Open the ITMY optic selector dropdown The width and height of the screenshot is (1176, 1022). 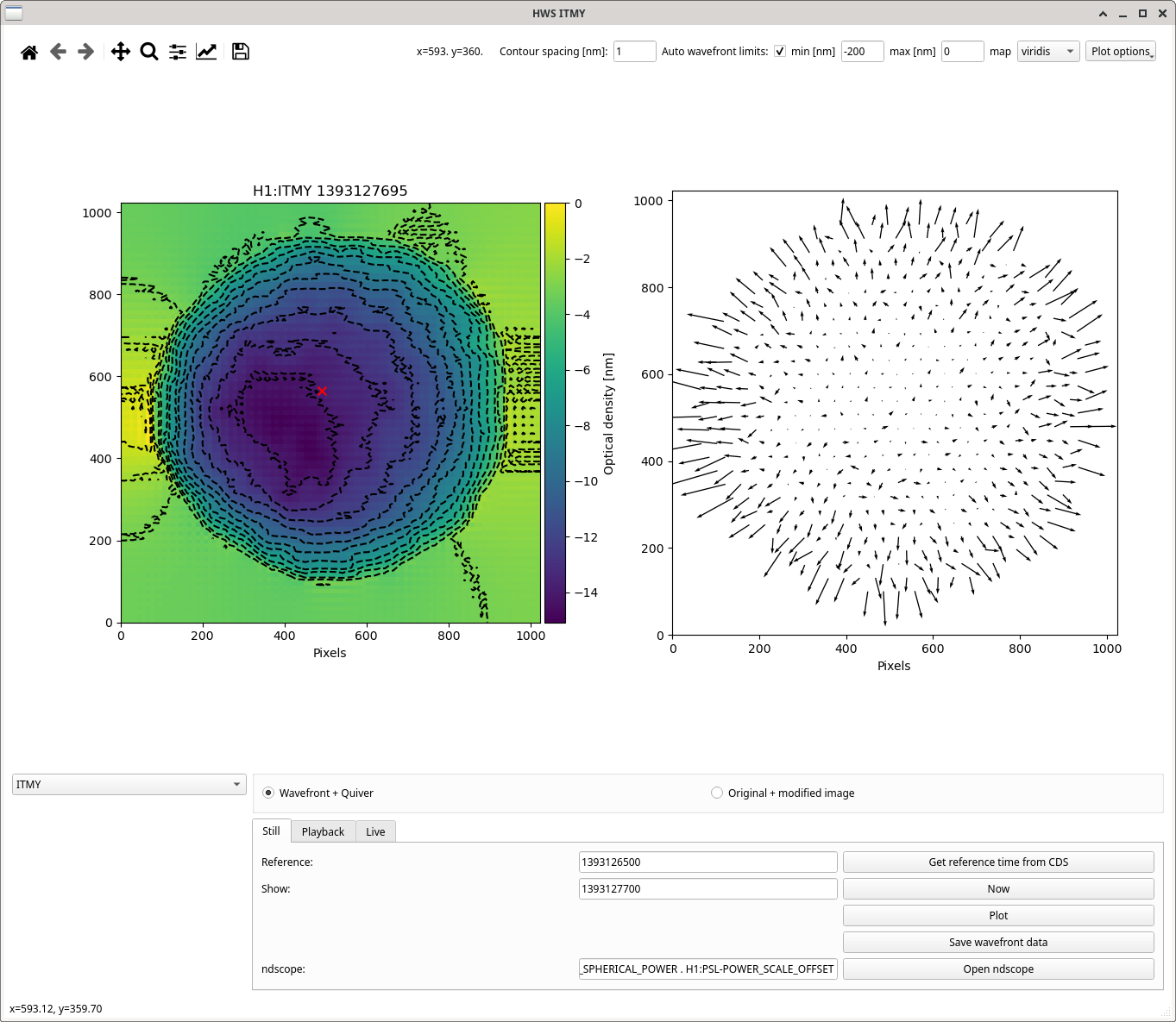pyautogui.click(x=129, y=785)
